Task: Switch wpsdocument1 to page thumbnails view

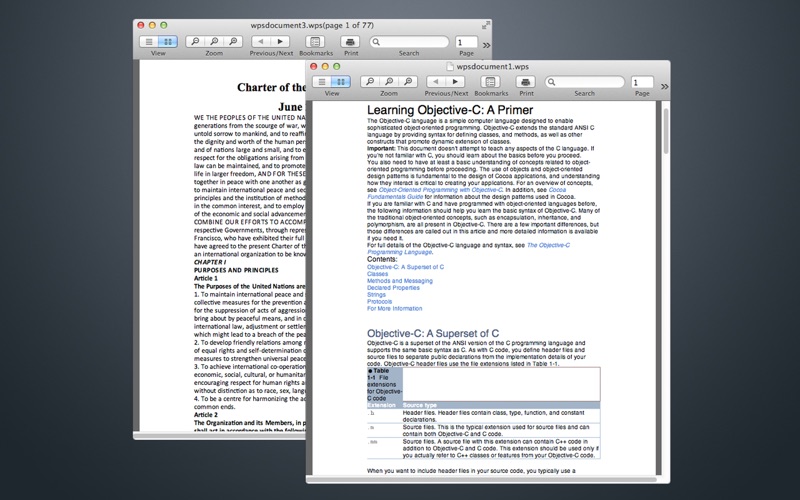Action: [x=341, y=82]
